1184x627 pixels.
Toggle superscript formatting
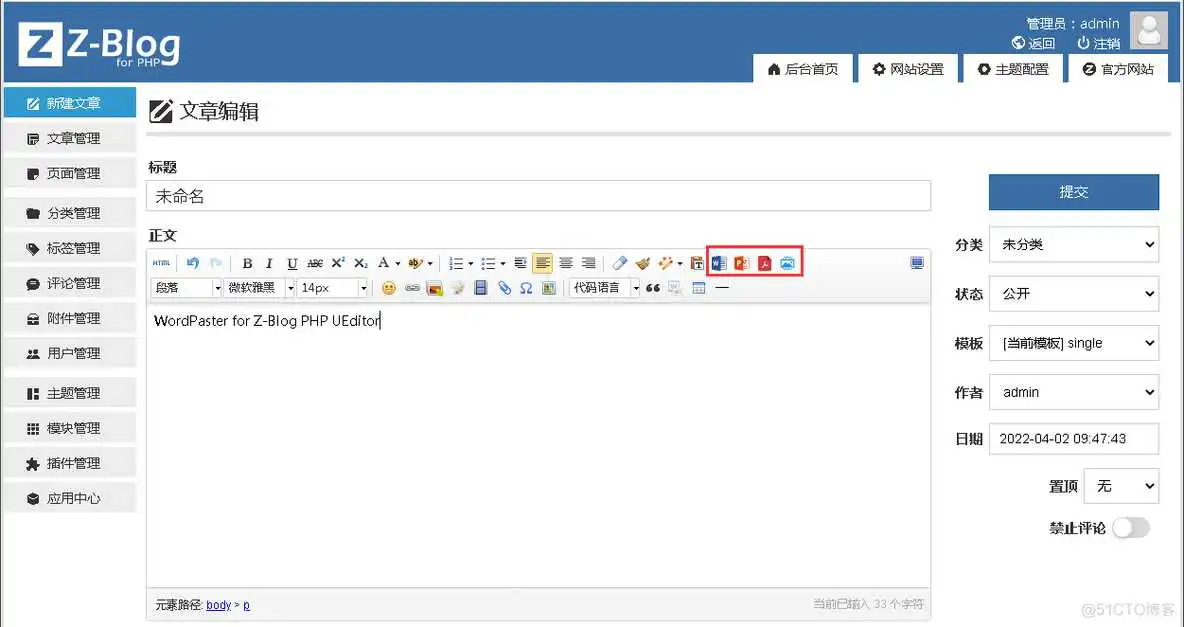tap(338, 262)
